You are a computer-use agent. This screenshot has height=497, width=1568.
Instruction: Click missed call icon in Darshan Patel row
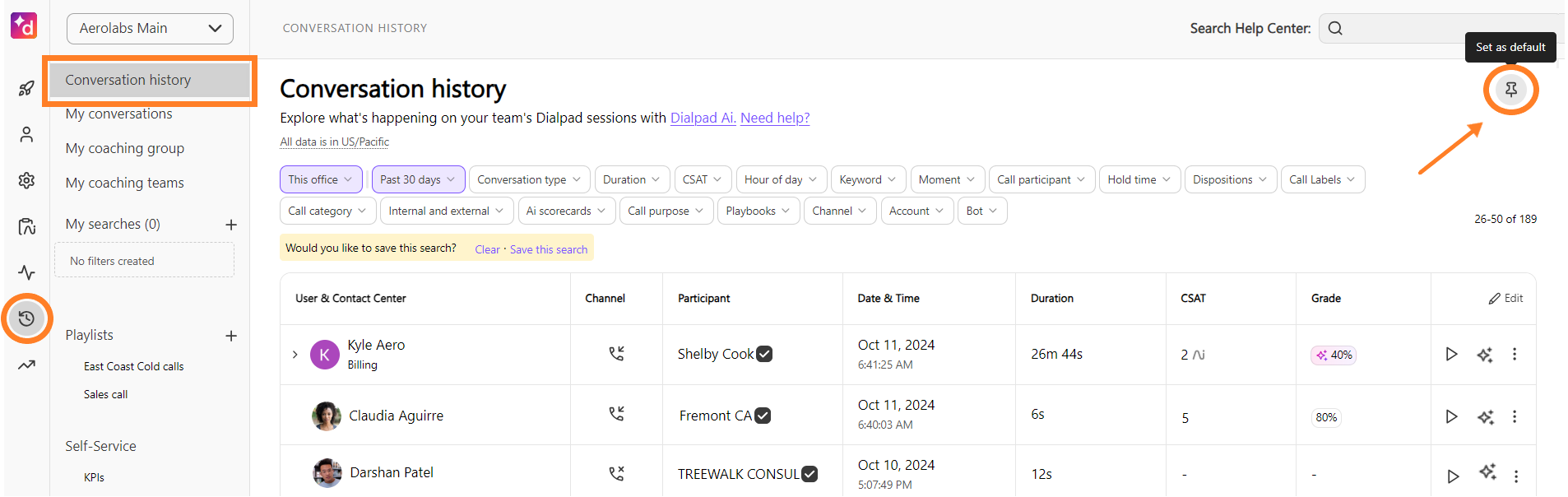click(616, 474)
